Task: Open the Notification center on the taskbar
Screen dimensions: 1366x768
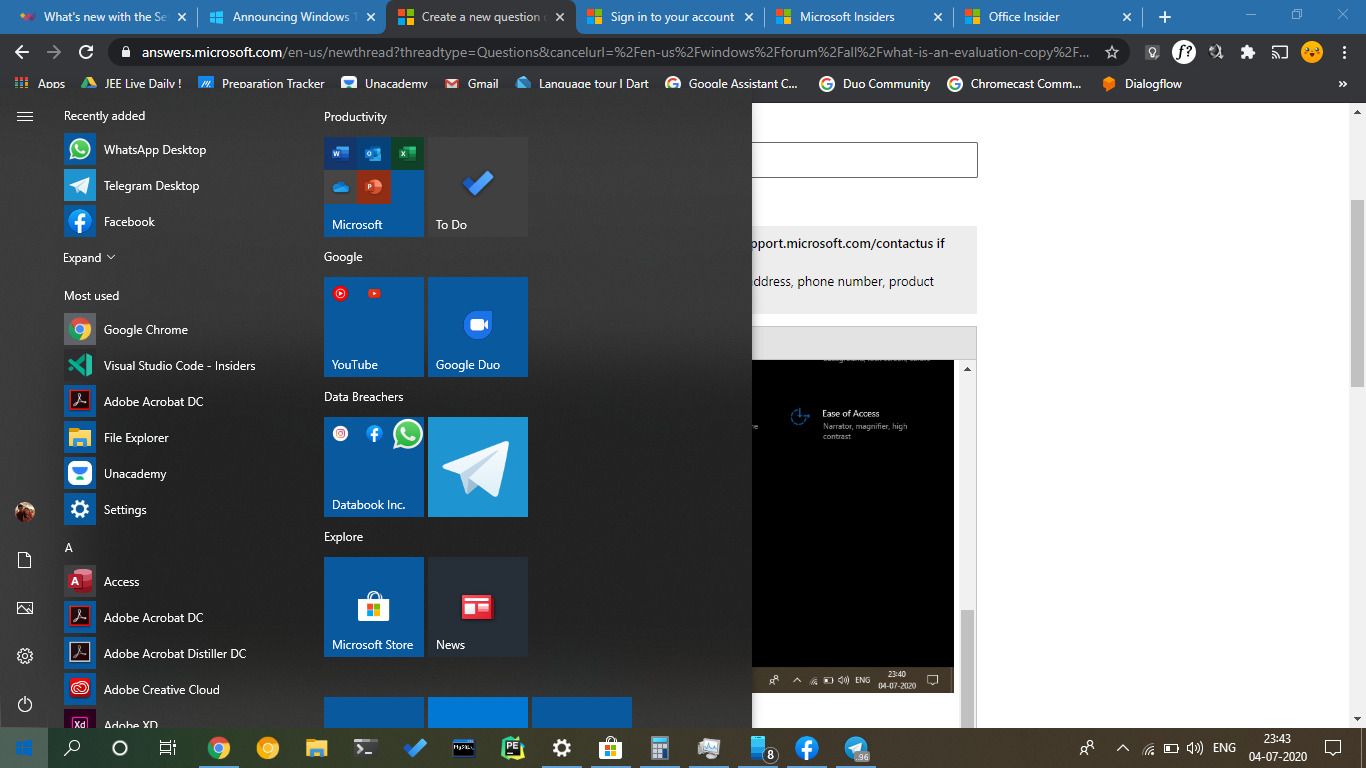Action: 1332,747
